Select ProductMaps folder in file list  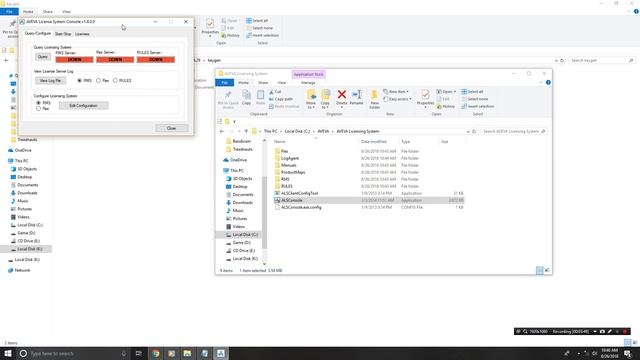pos(293,172)
